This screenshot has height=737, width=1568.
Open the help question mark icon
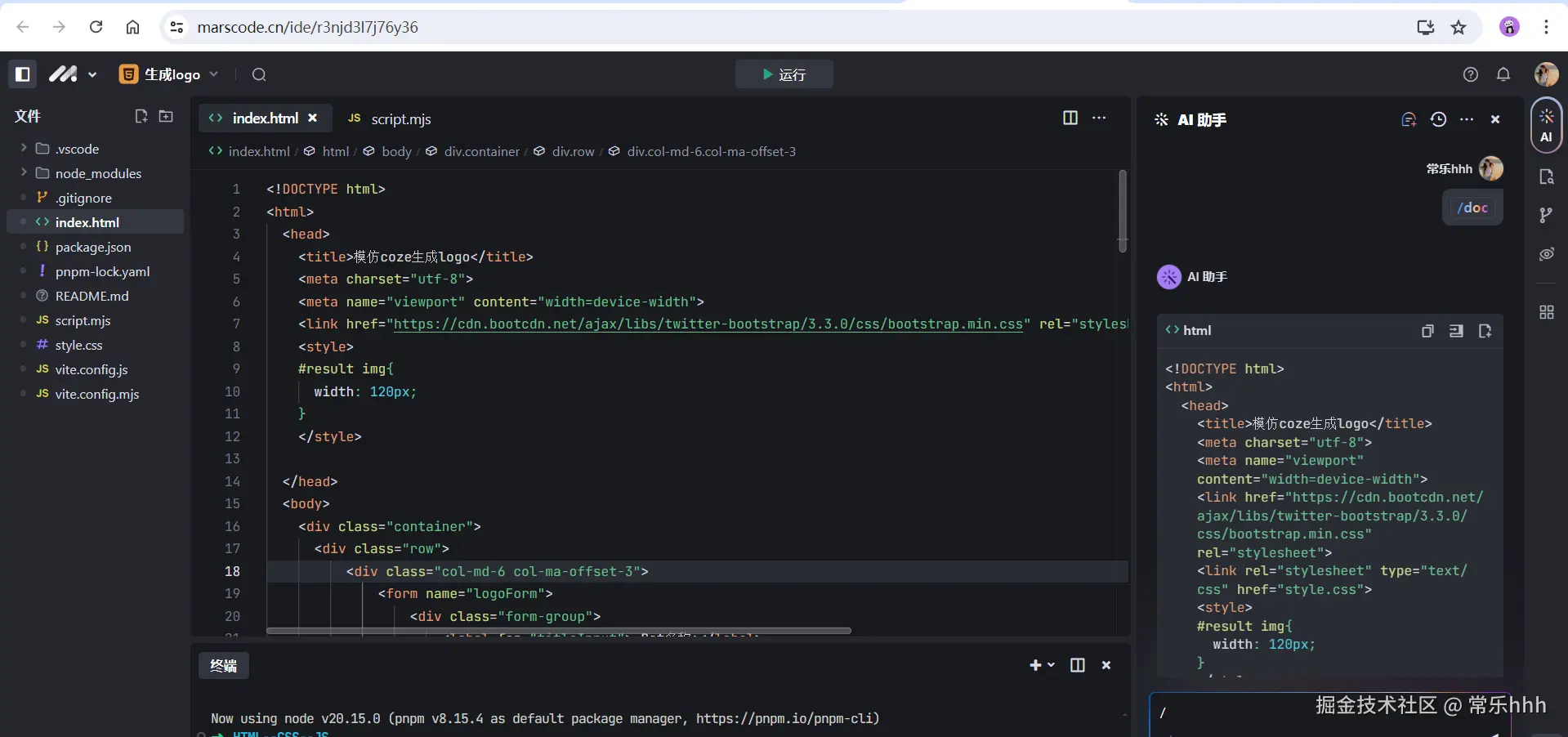(1471, 74)
